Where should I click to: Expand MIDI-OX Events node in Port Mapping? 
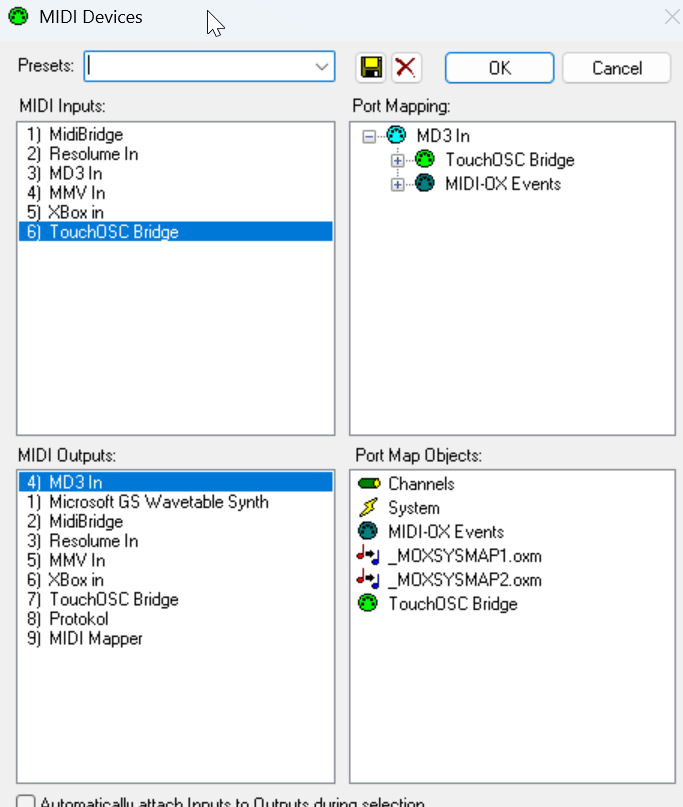click(x=397, y=184)
